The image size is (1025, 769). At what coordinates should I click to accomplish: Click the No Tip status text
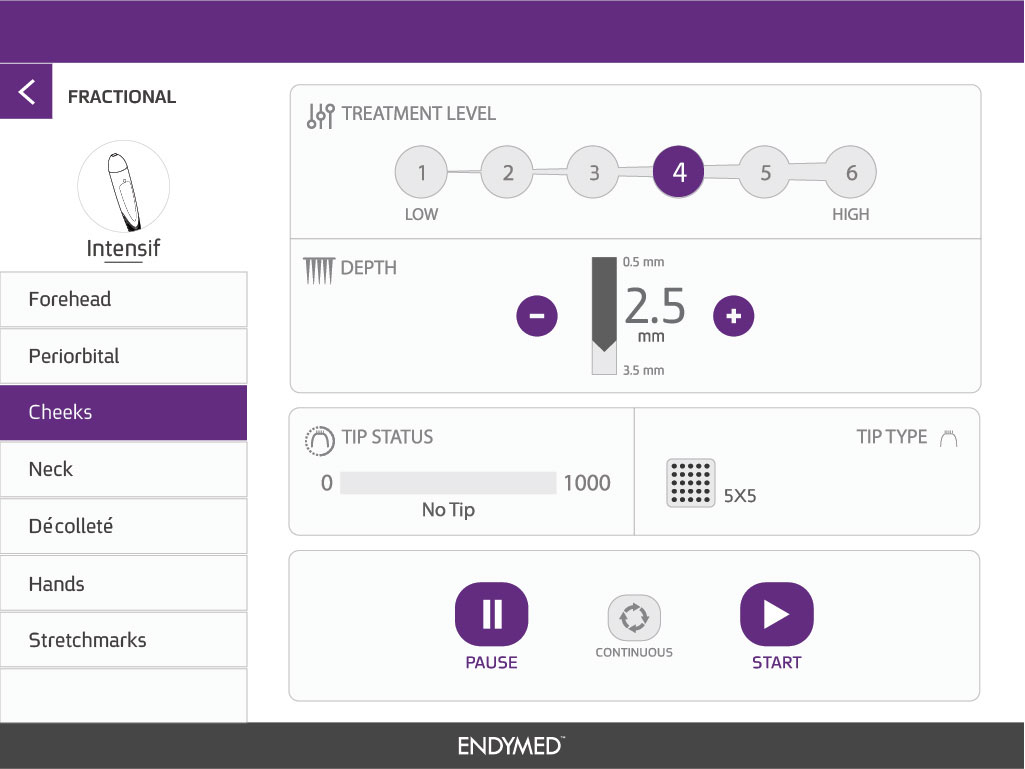[x=448, y=509]
